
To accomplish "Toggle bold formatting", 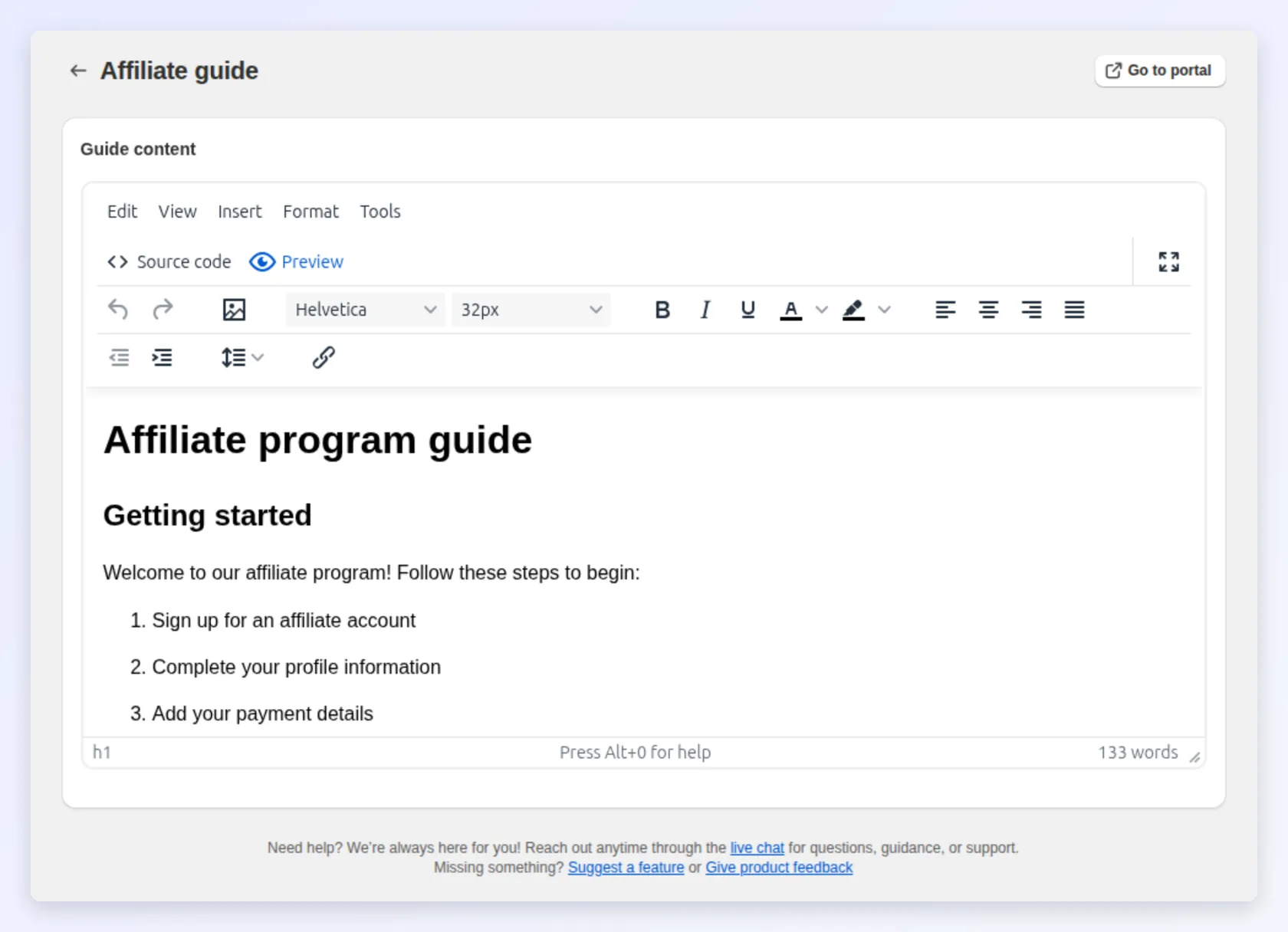I will pos(662,310).
